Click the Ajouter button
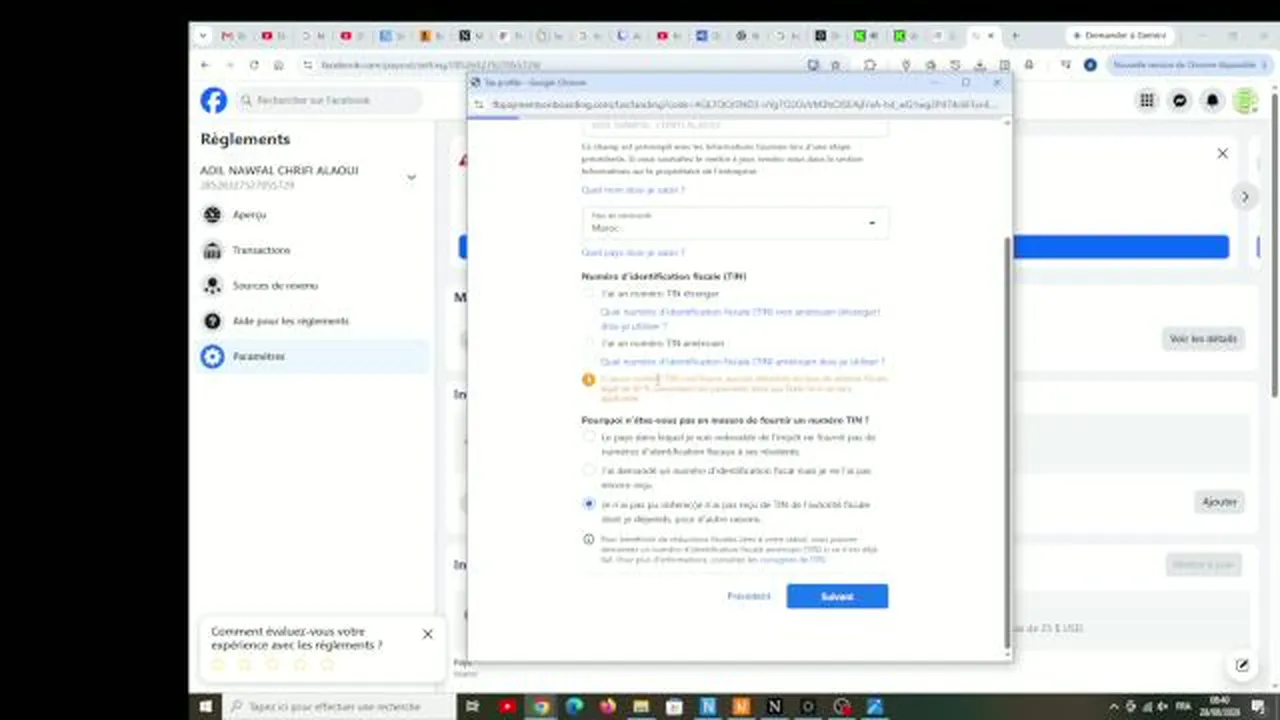The width and height of the screenshot is (1280, 720). click(x=1219, y=502)
